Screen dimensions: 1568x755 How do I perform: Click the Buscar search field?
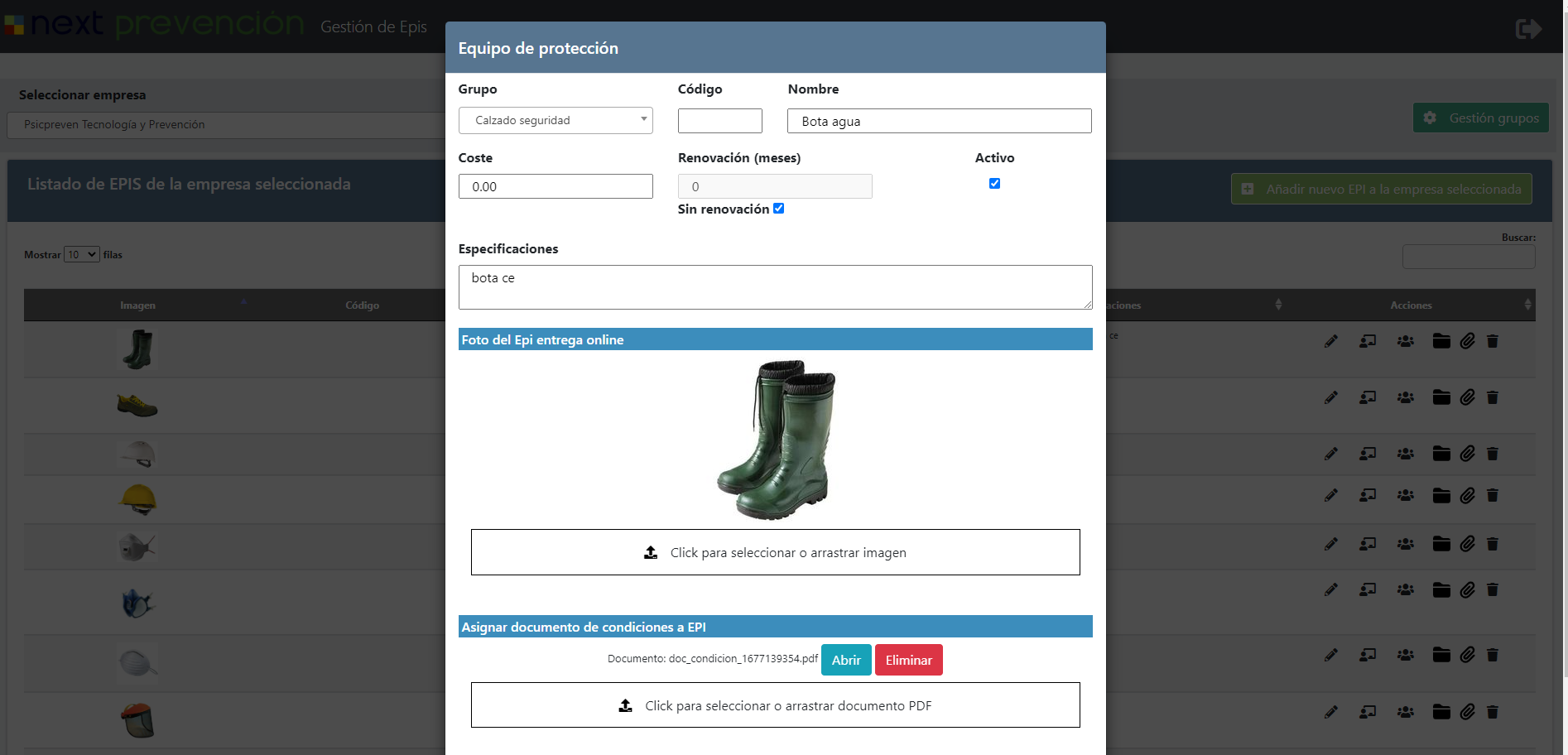pyautogui.click(x=1469, y=257)
